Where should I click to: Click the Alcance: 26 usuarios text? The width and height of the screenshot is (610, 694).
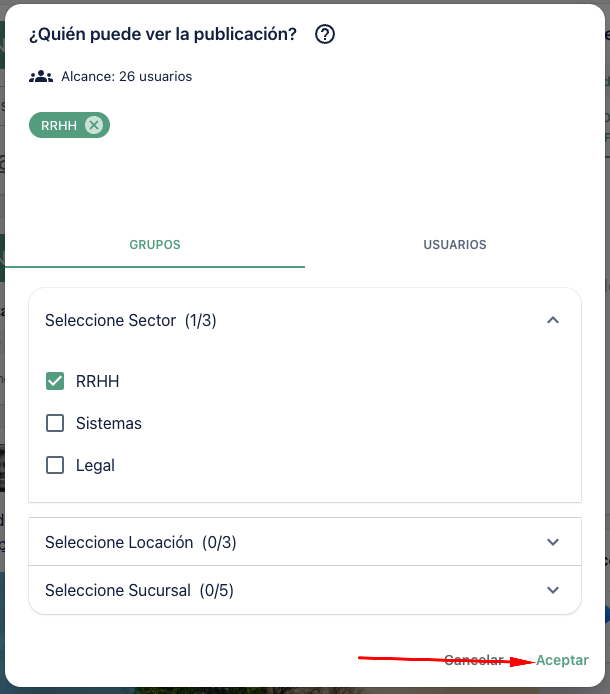coord(126,76)
